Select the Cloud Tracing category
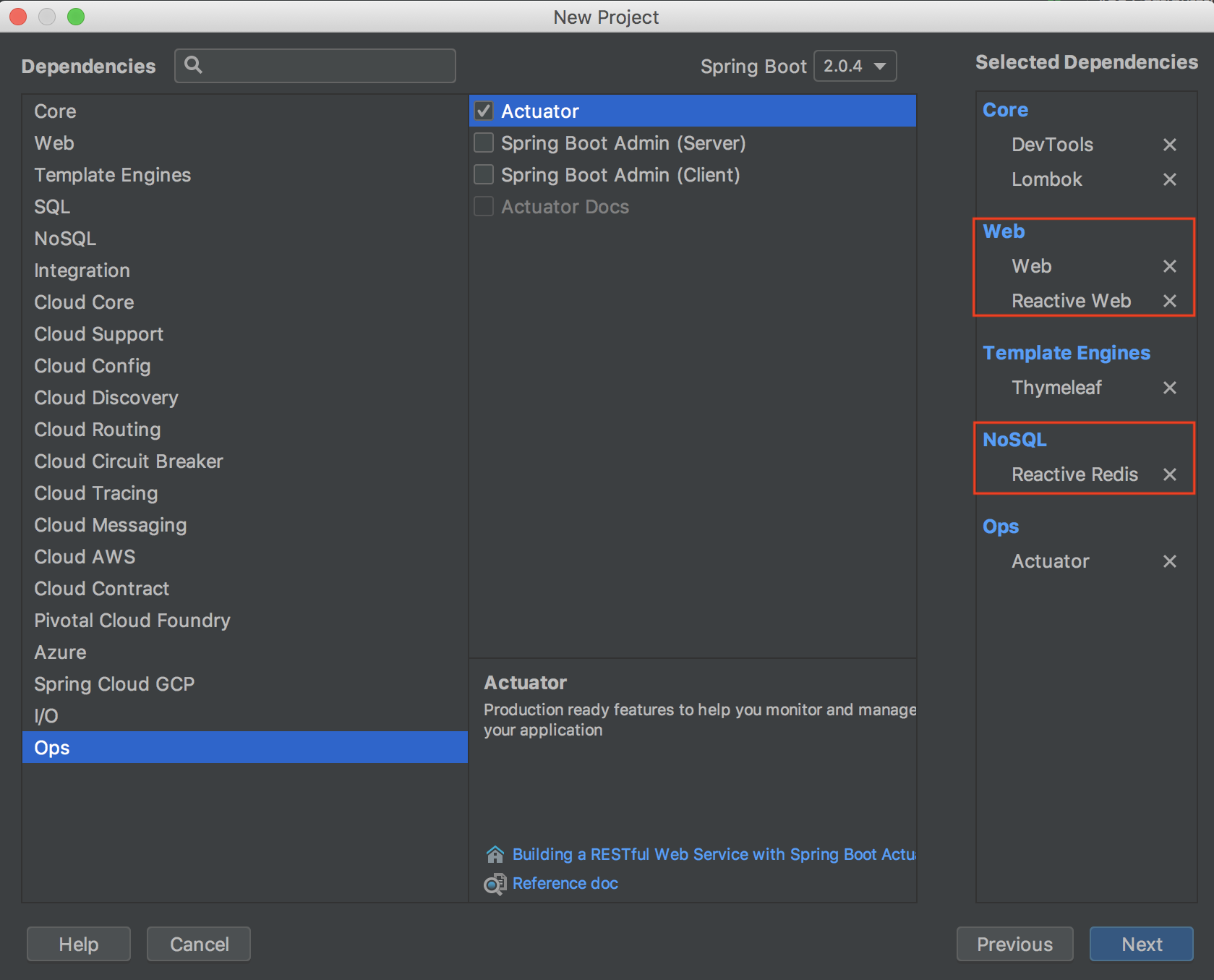Screen dimensions: 1214x980 (245, 493)
